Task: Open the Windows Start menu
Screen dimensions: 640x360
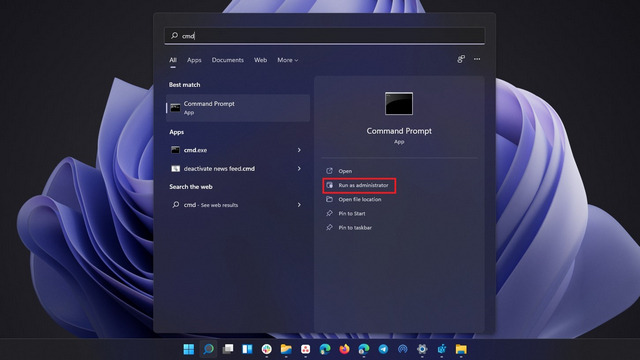Action: 189,349
